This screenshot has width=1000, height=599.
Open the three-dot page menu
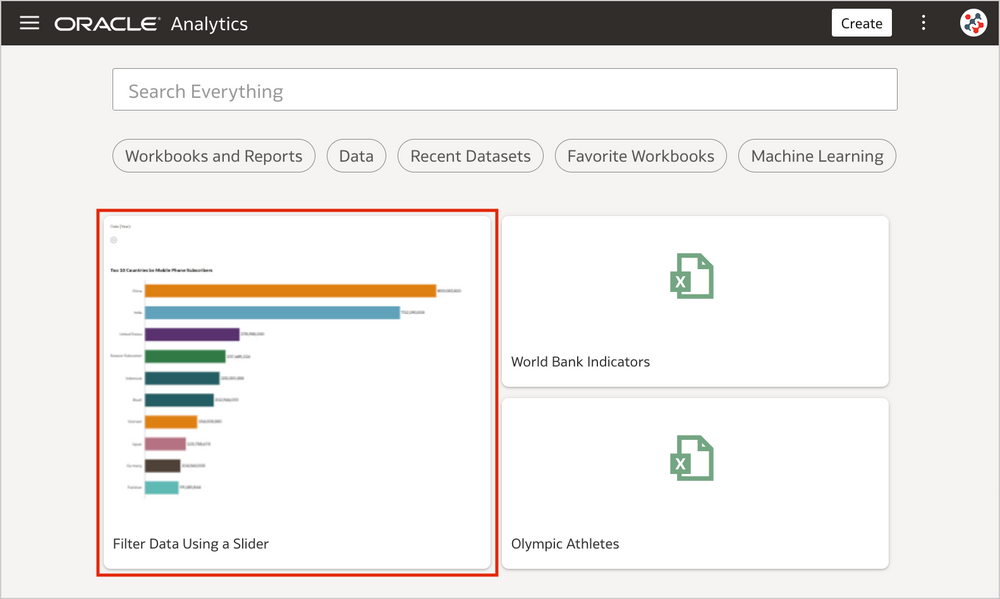[x=923, y=23]
